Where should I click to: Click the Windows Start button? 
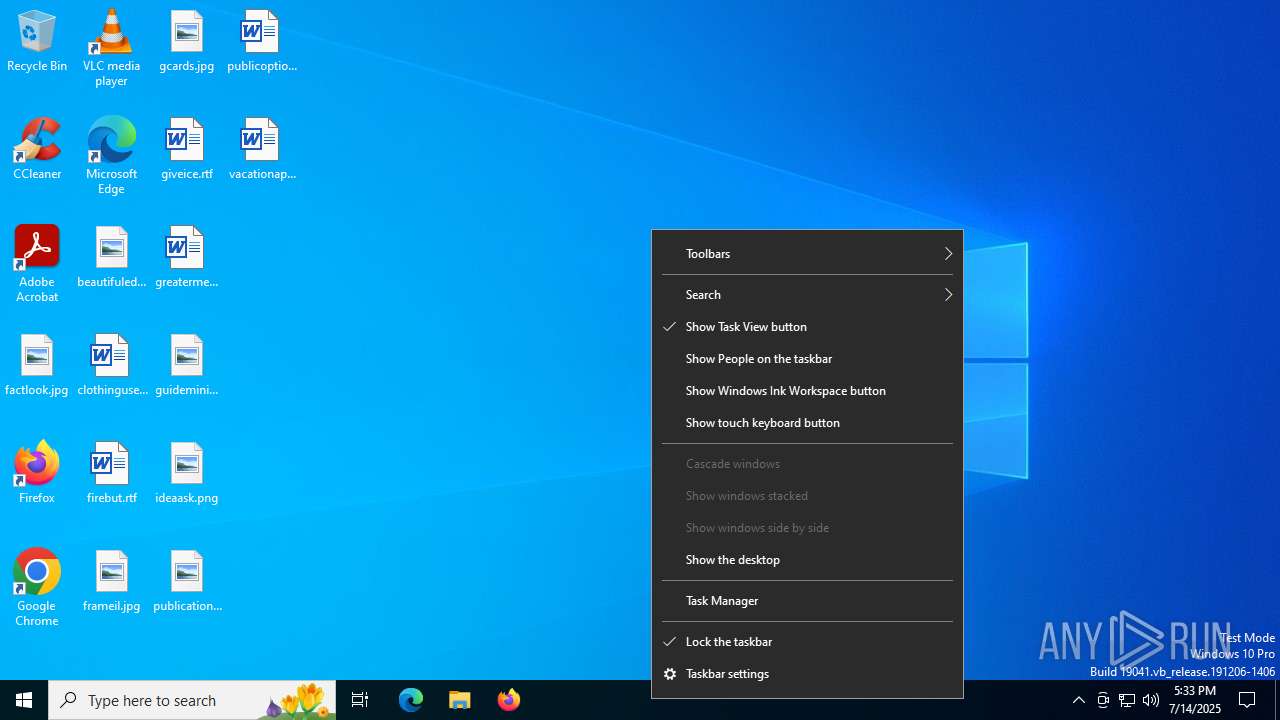[24, 700]
